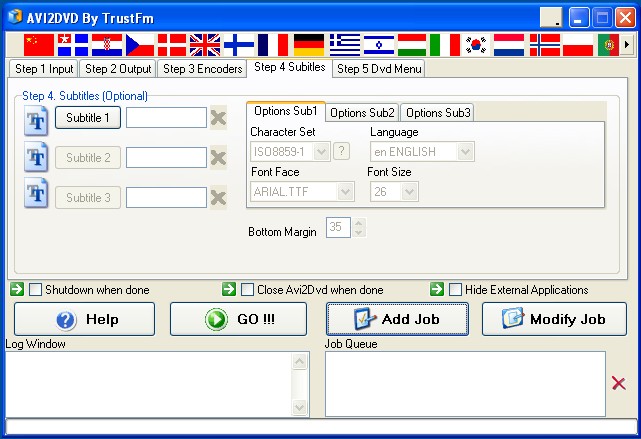
Task: Click the text file icon beside Subtitle 2
Action: 36,157
